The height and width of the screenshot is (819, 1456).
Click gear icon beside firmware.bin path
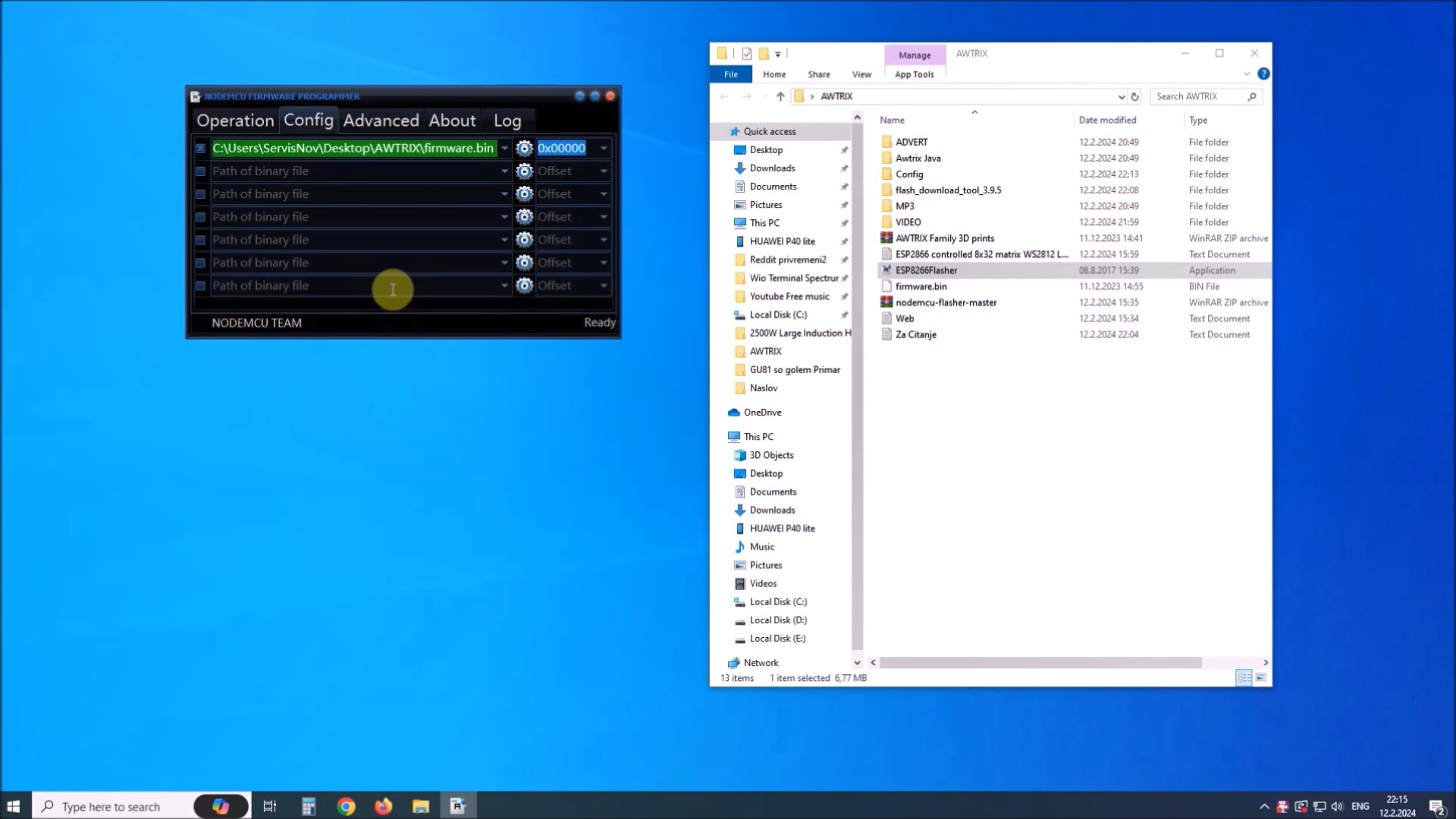[524, 149]
